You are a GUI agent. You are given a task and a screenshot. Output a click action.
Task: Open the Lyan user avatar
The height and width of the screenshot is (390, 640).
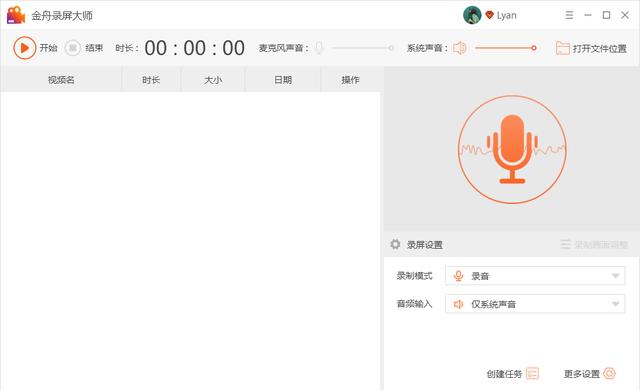472,15
